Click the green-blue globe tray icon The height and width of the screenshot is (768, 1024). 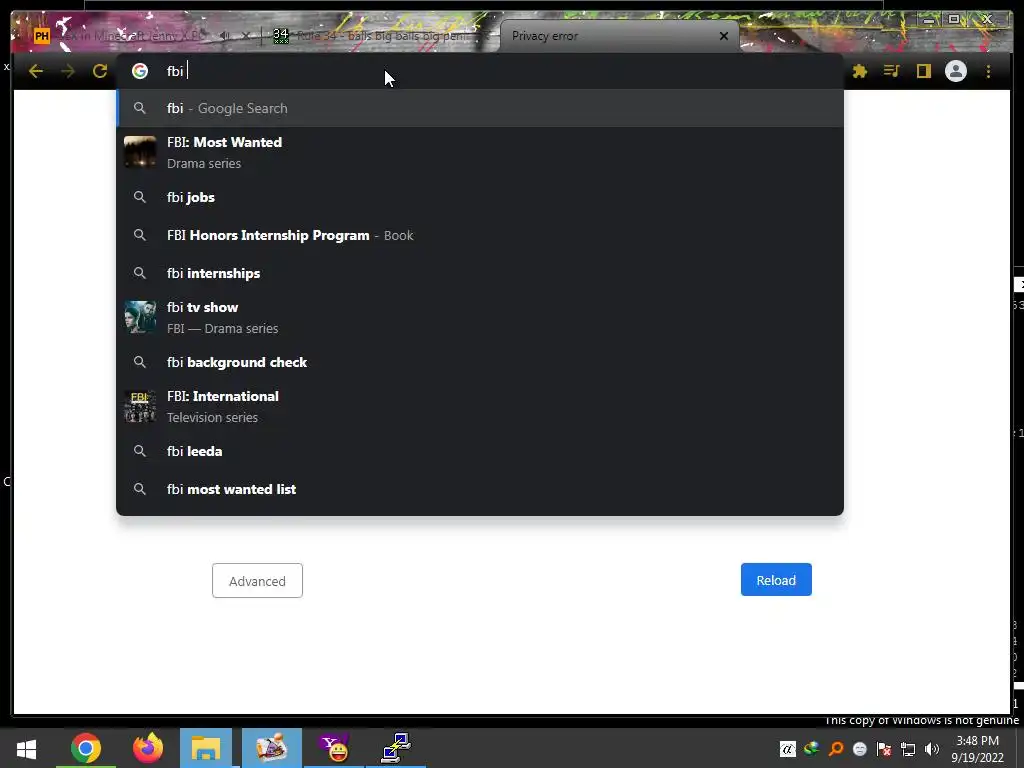tap(812, 749)
